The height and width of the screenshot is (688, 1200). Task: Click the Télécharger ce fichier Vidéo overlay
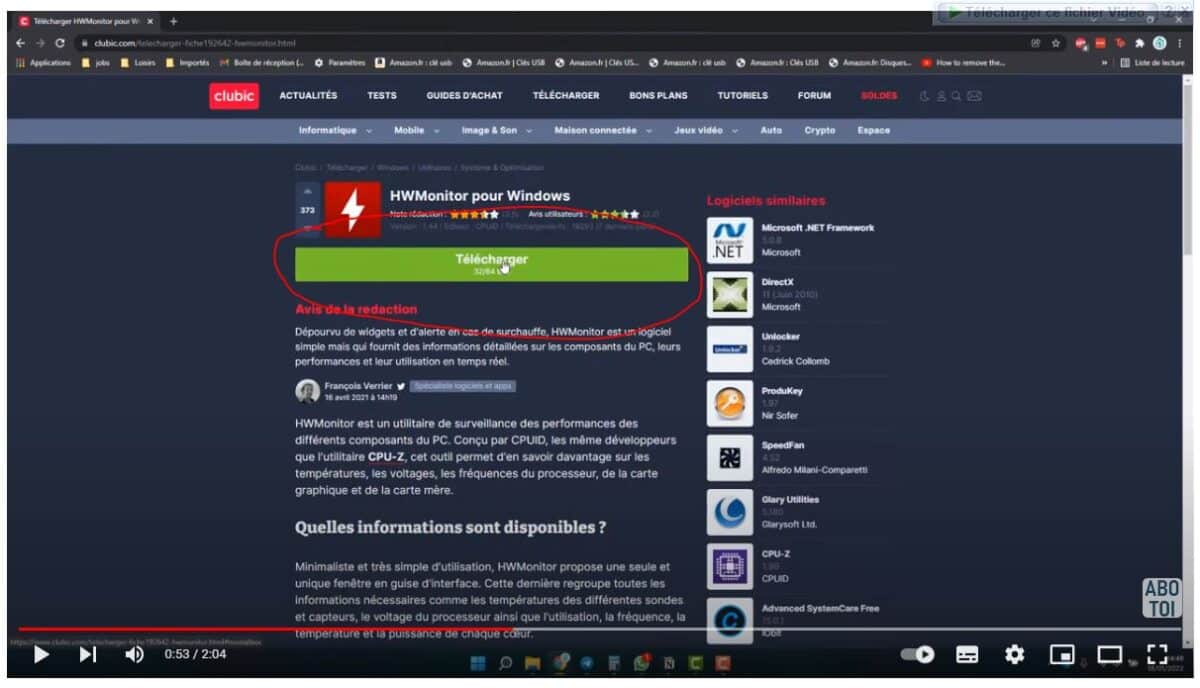1045,13
